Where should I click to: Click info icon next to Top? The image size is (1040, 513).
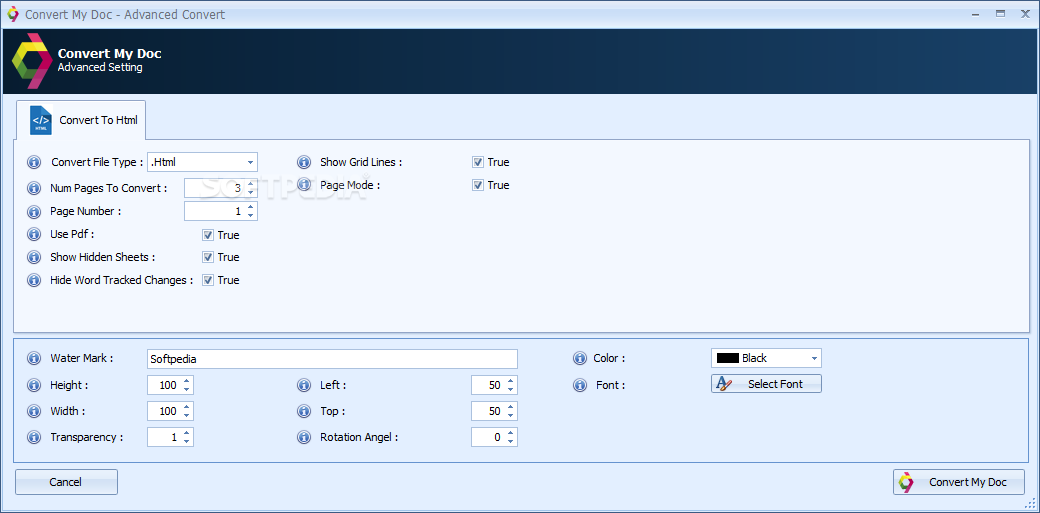point(304,411)
